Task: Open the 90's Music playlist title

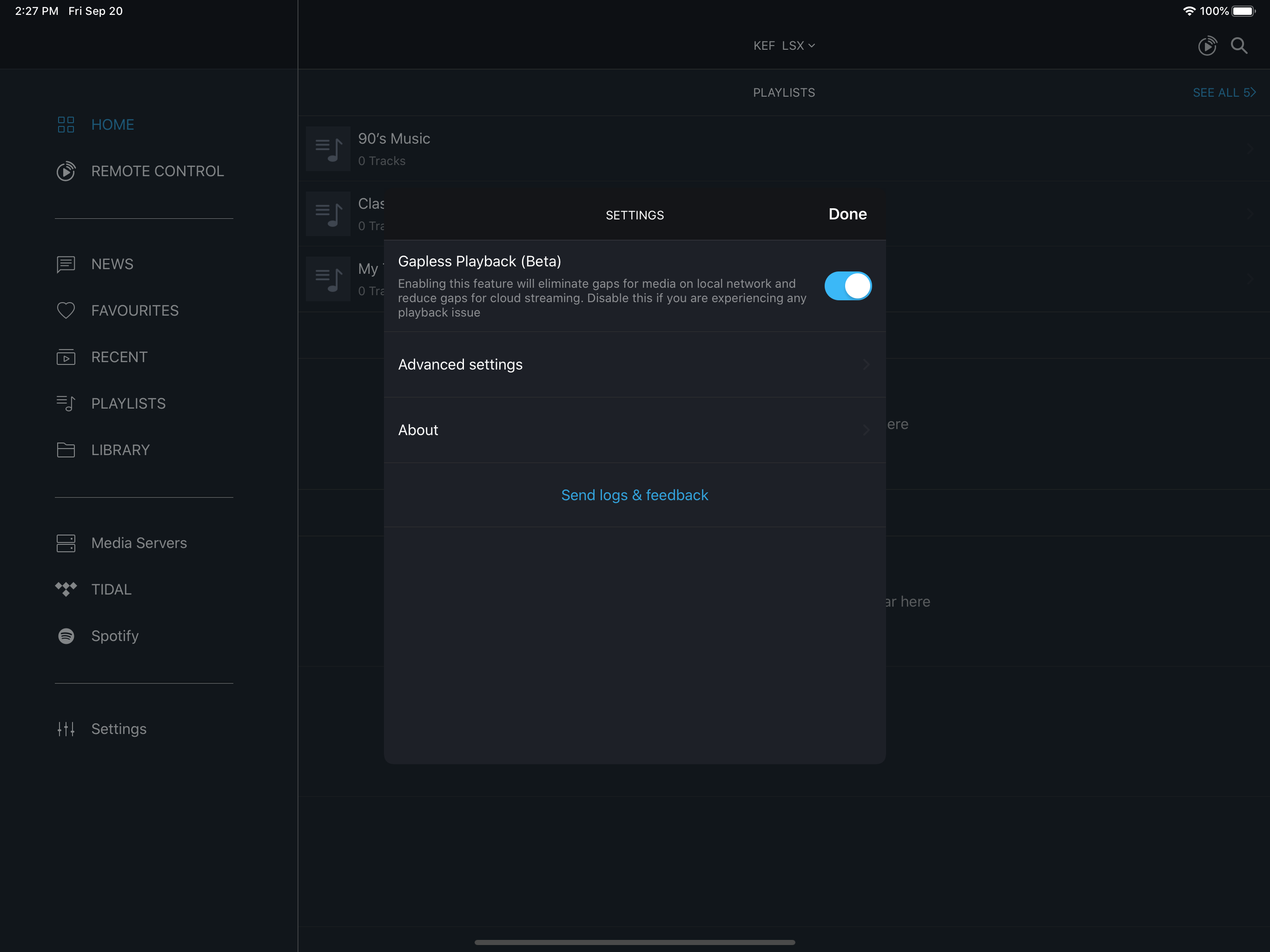Action: [x=394, y=139]
